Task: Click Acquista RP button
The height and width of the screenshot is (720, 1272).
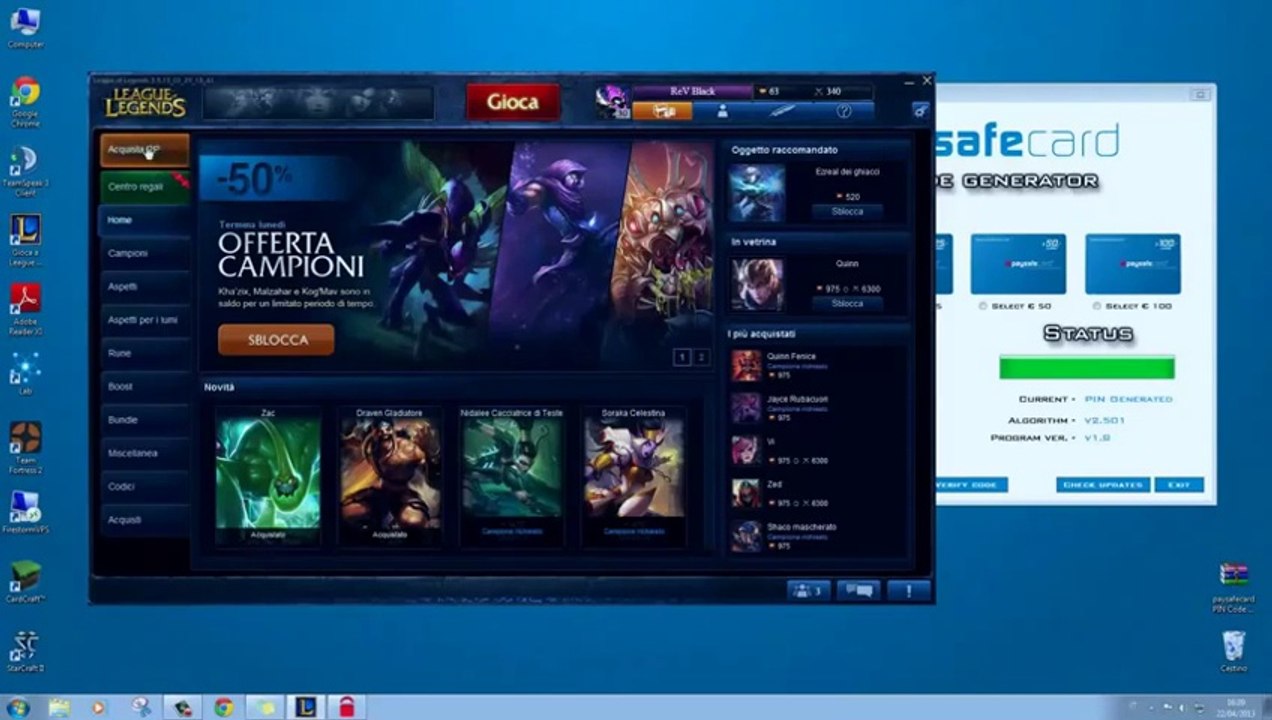Action: (x=145, y=150)
